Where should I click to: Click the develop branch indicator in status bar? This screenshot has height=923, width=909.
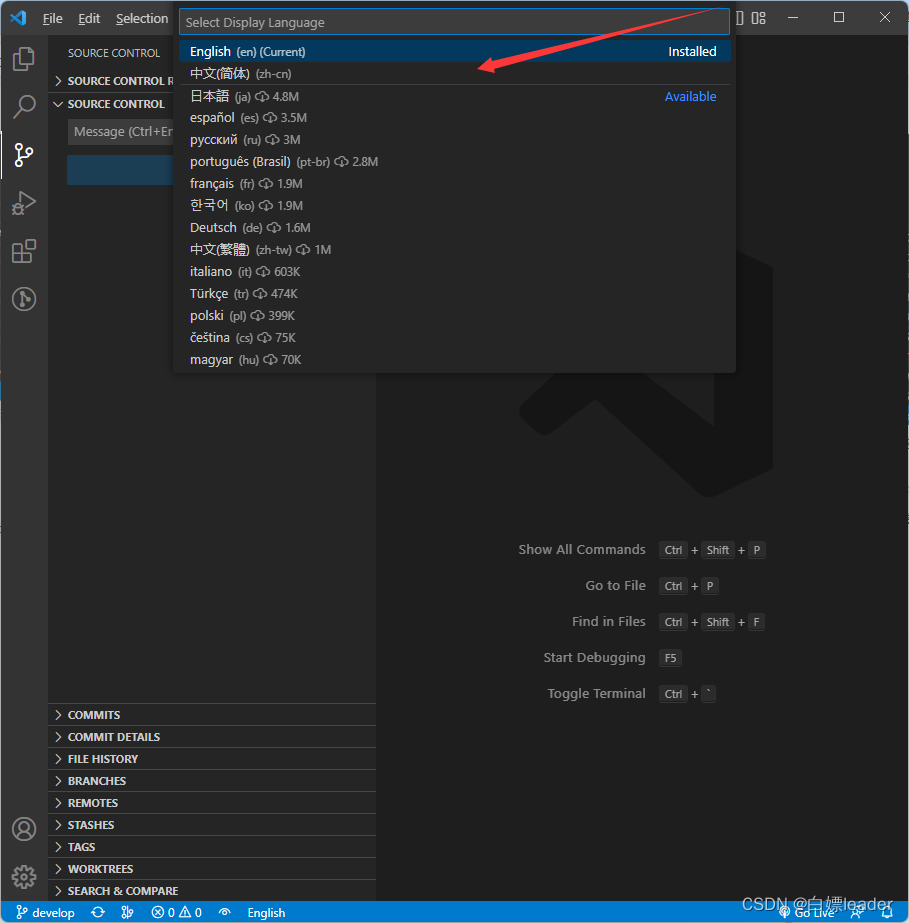(45, 912)
